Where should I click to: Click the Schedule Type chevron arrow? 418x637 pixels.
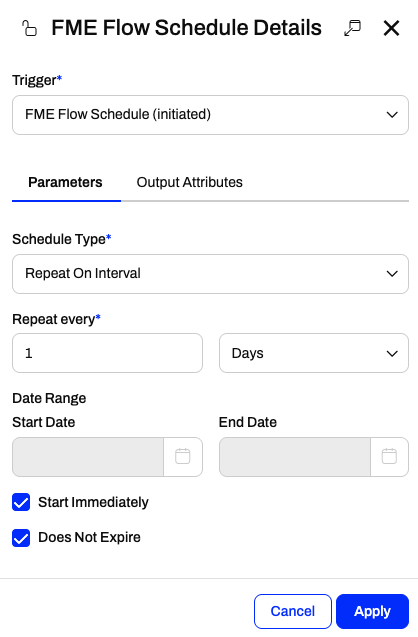[x=392, y=274]
